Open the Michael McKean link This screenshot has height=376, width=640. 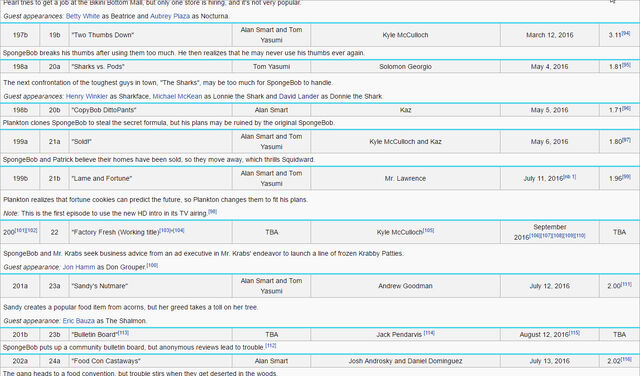pyautogui.click(x=177, y=96)
